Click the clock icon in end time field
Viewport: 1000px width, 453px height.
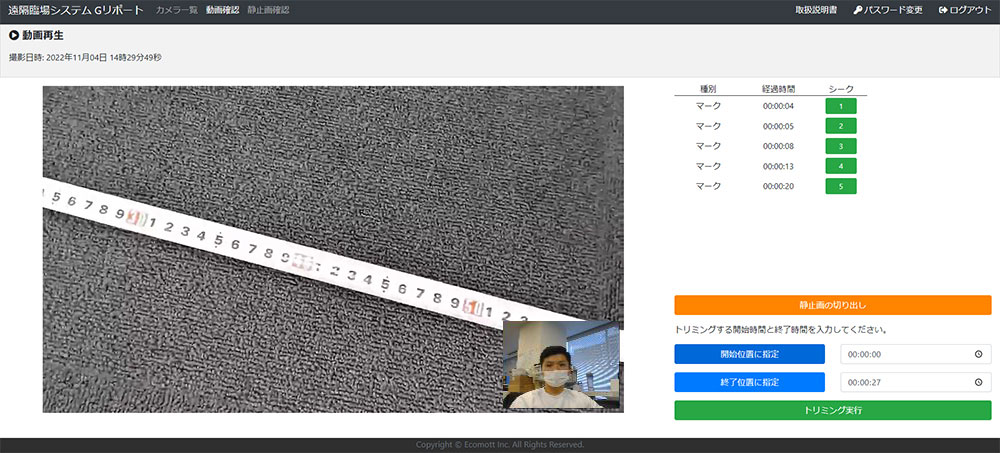coord(978,383)
